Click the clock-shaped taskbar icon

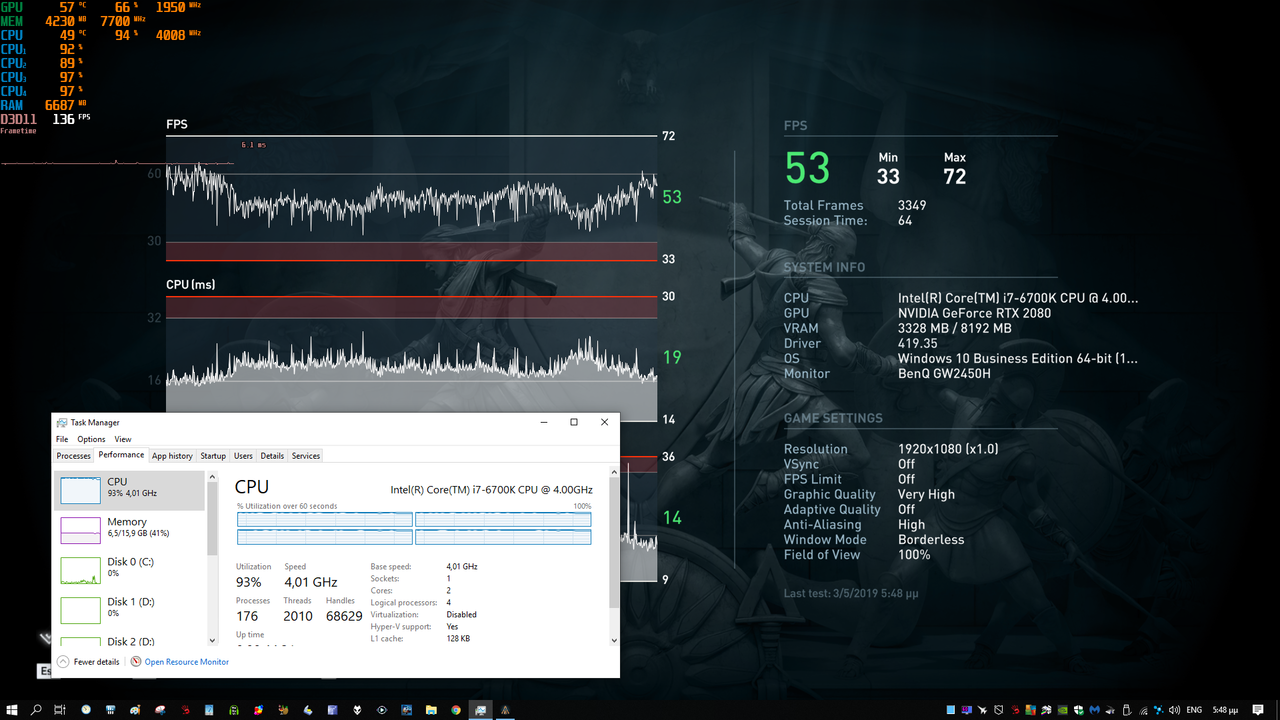86,710
